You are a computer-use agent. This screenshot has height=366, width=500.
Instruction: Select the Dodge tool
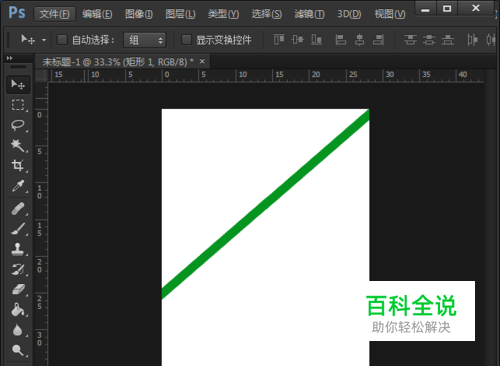(x=18, y=350)
